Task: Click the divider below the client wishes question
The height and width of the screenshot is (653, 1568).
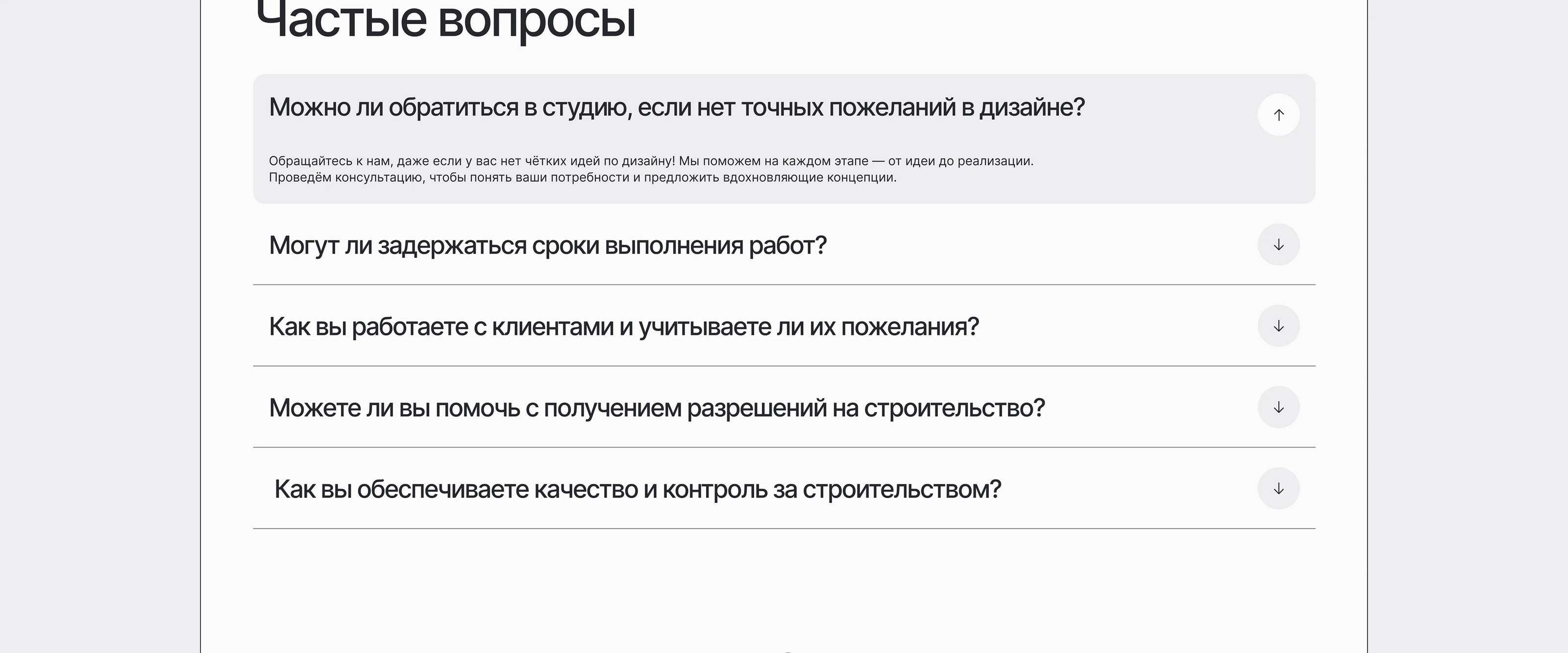Action: (x=784, y=366)
